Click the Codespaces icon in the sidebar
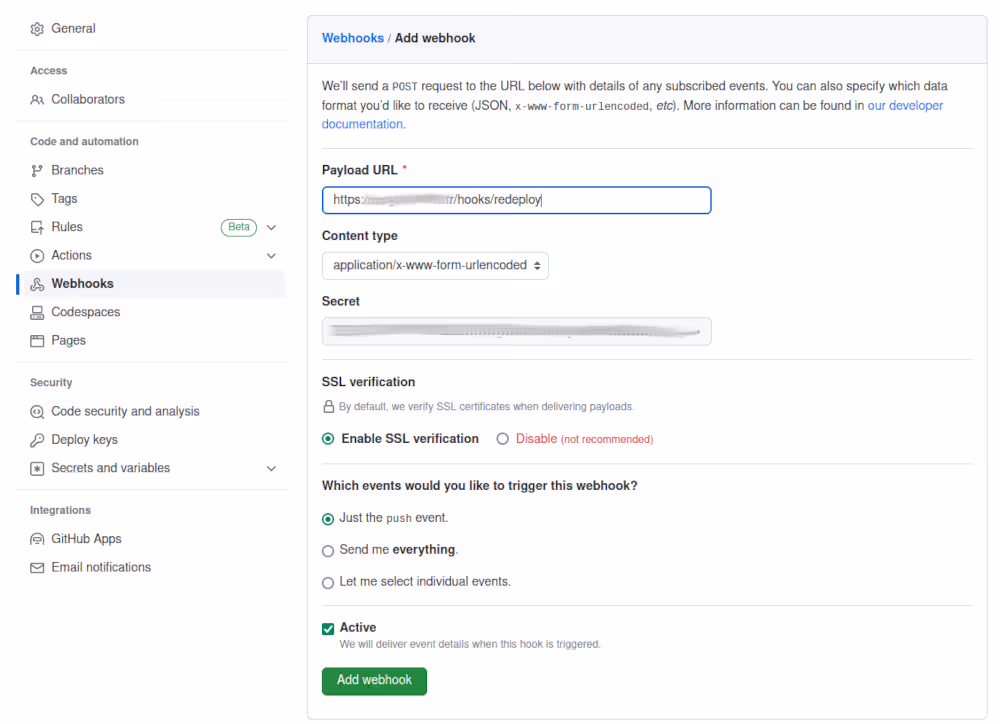 point(37,313)
